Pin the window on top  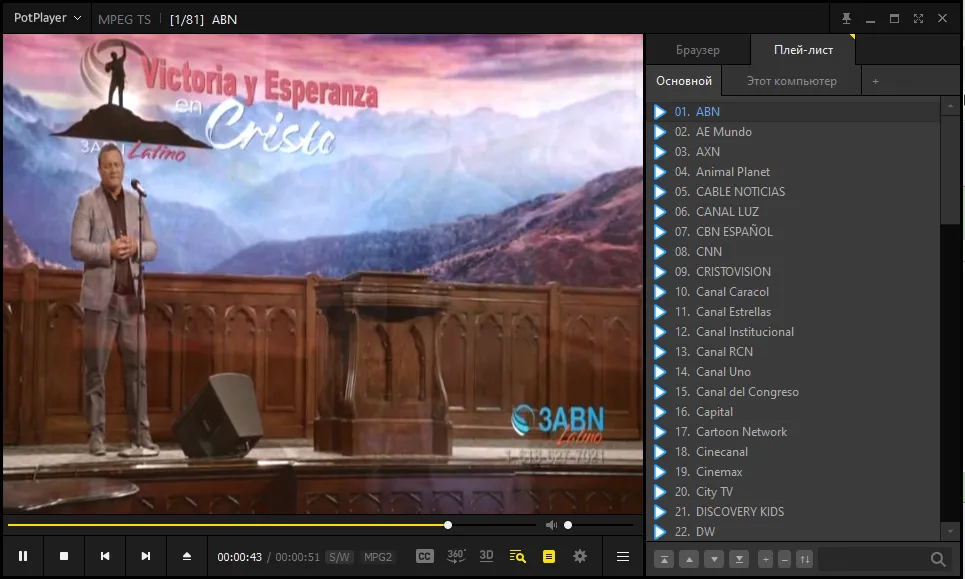pyautogui.click(x=846, y=18)
